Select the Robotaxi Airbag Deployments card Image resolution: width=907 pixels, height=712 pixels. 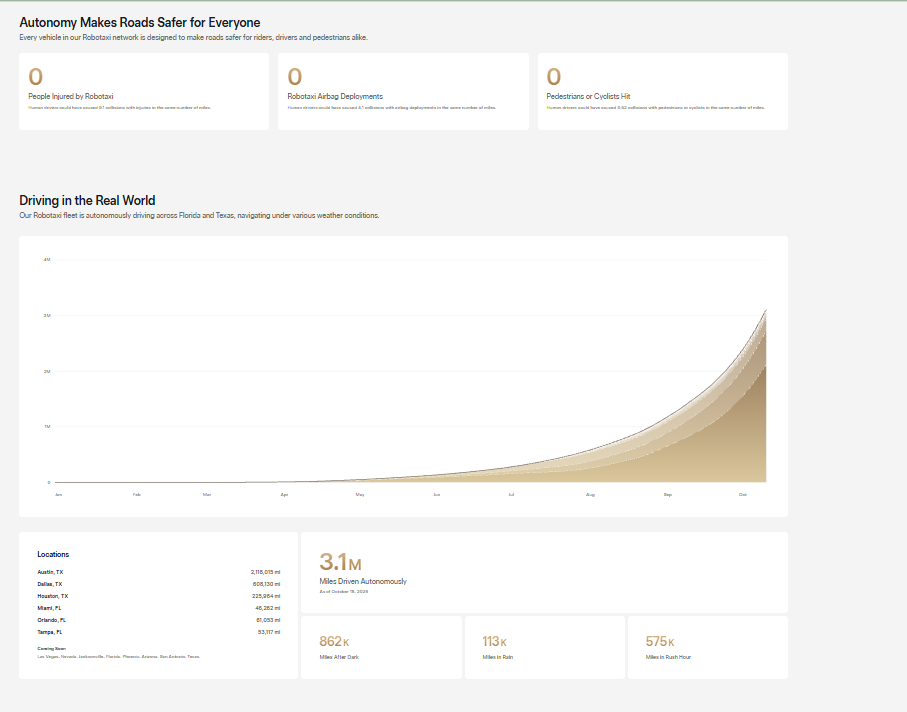pyautogui.click(x=403, y=91)
